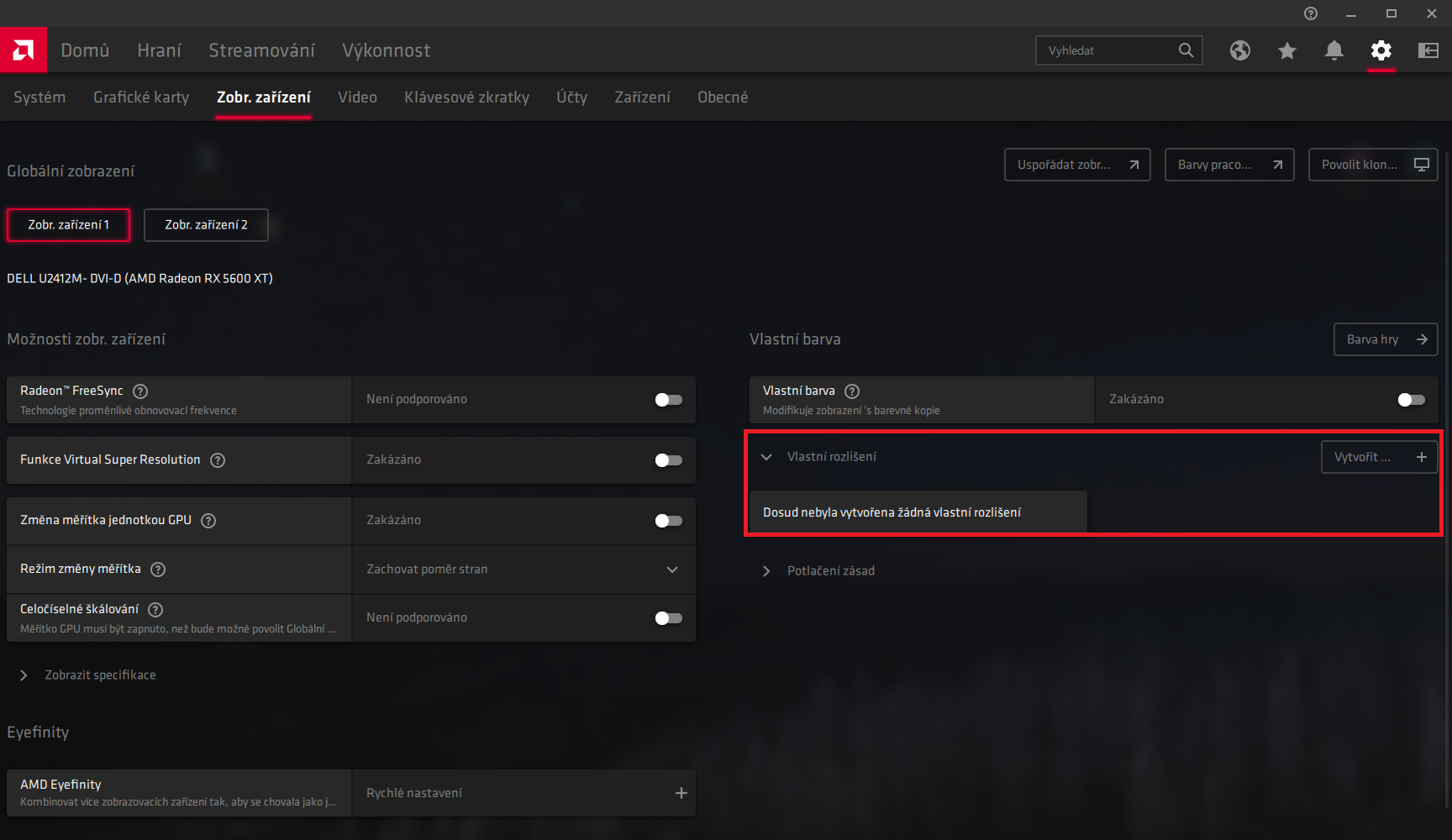Show help for Vlastní barva
Screen dimensions: 1452x840
[x=852, y=391]
